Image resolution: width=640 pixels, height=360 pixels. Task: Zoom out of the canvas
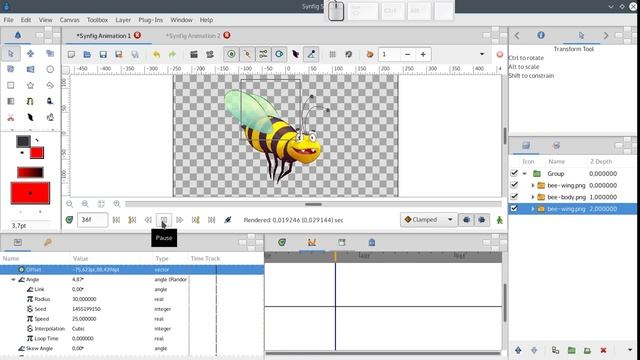[x=69, y=204]
